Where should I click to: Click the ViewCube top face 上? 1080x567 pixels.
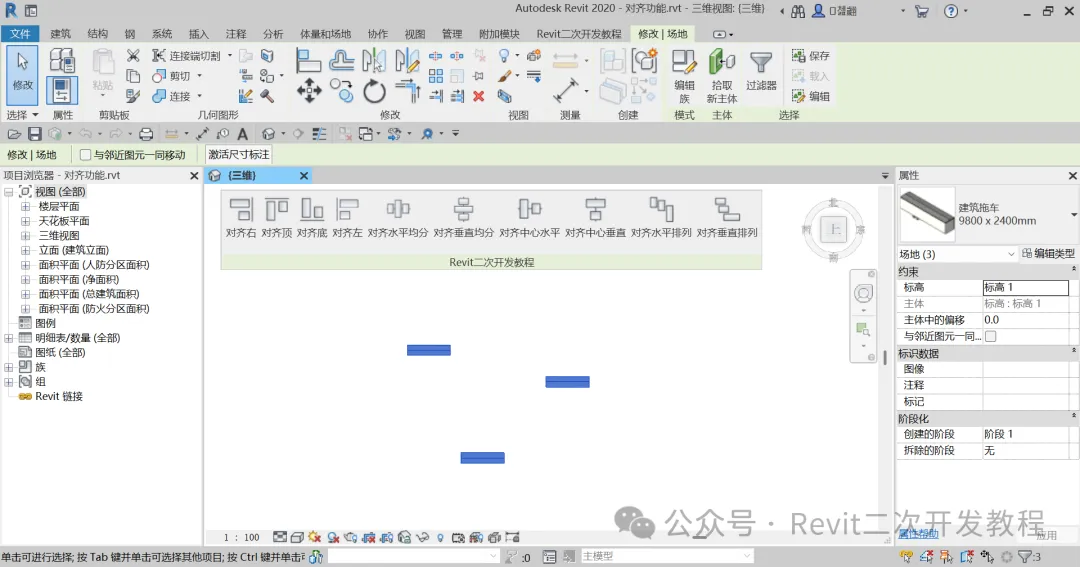[x=834, y=229]
